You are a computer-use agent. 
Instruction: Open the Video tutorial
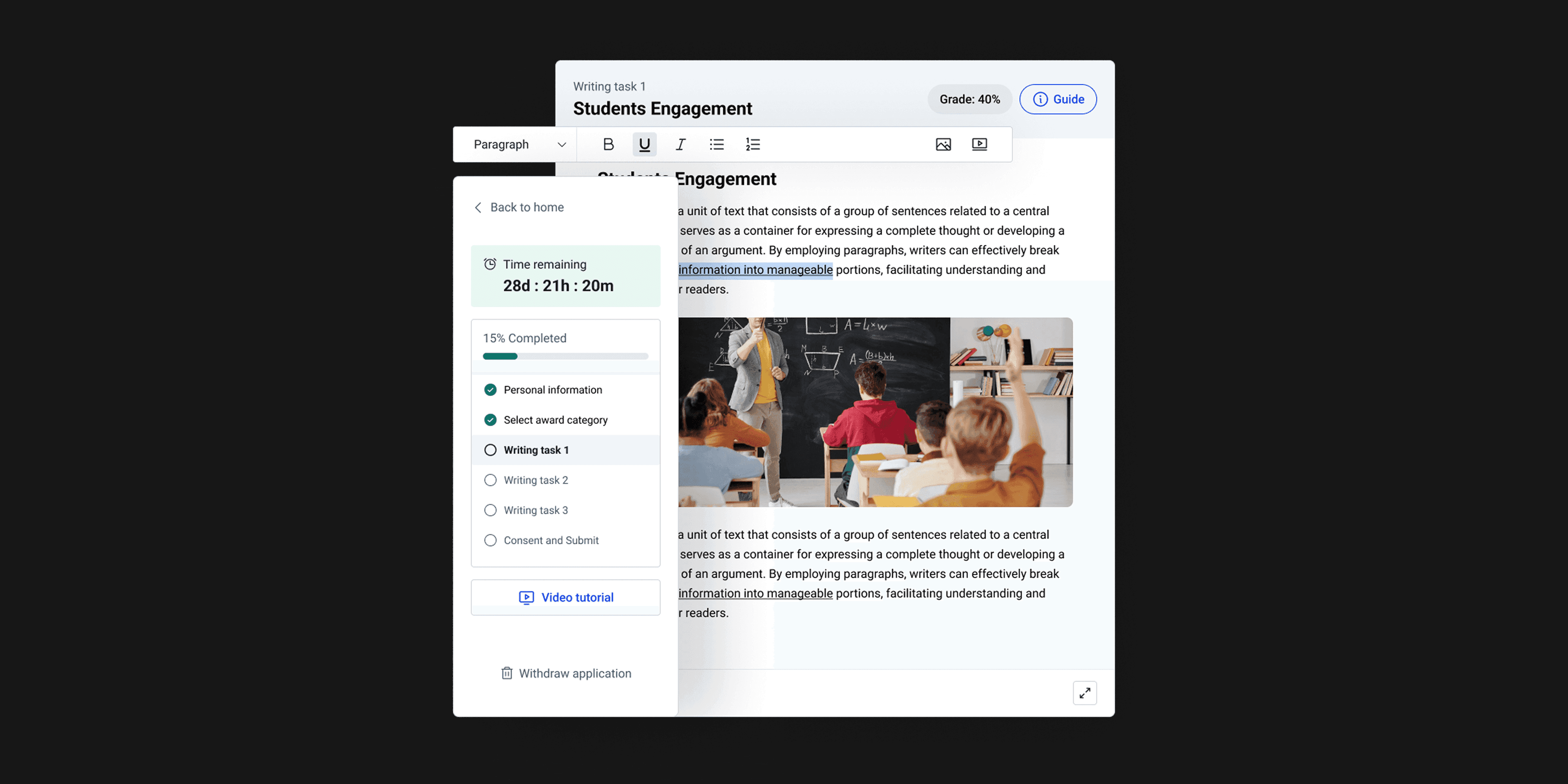566,597
